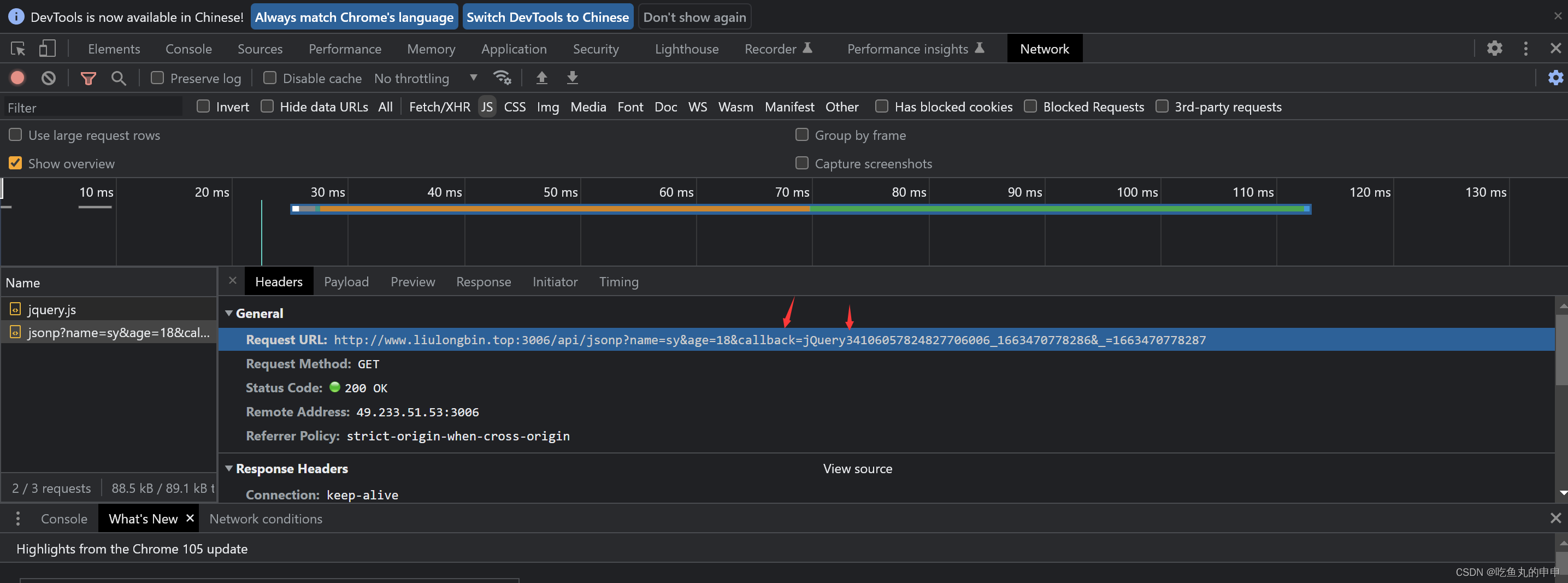This screenshot has width=1568, height=583.
Task: Open network conditions wifi icon
Action: tap(502, 78)
